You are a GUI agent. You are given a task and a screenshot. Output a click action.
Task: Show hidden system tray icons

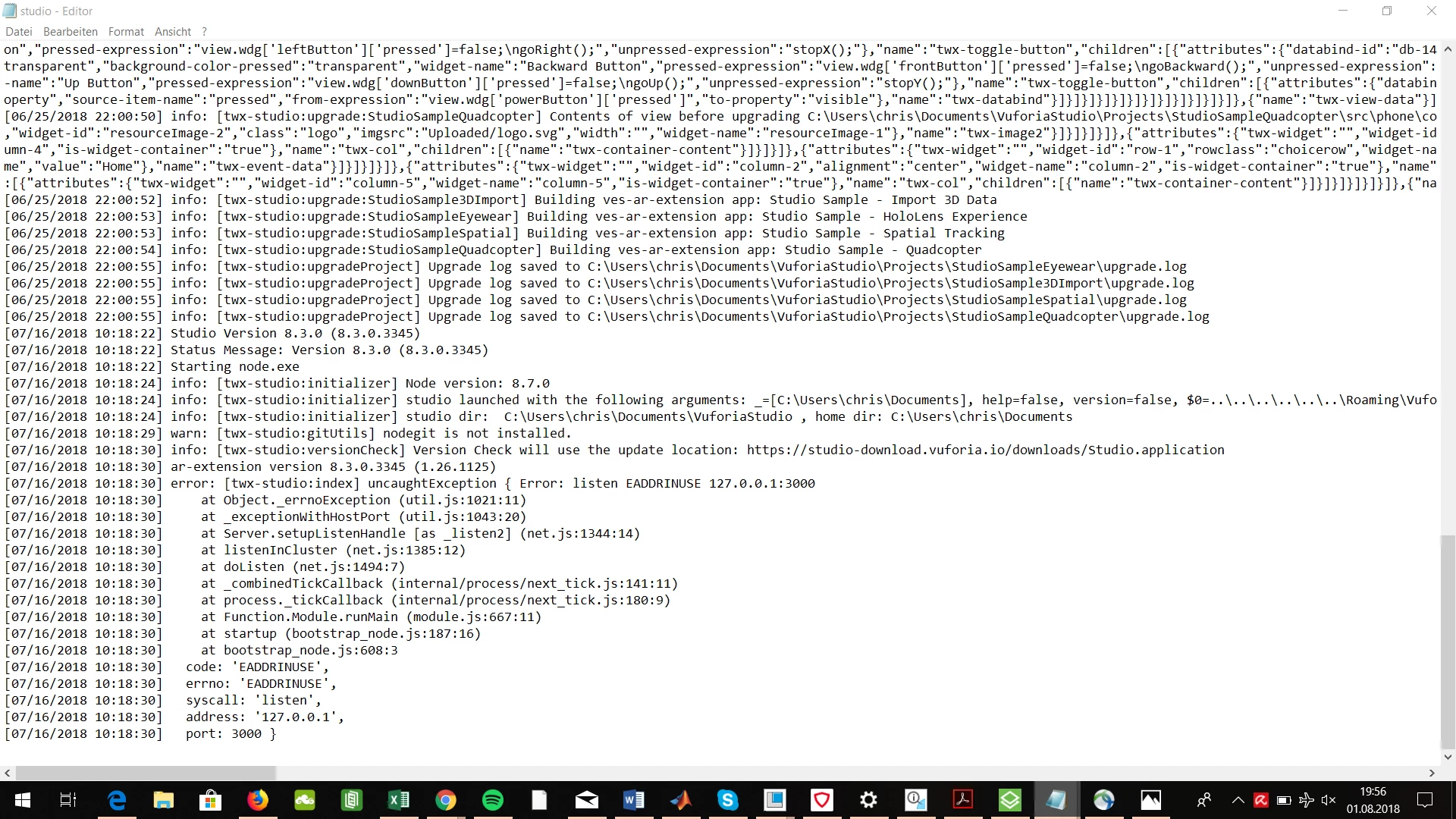click(x=1238, y=800)
